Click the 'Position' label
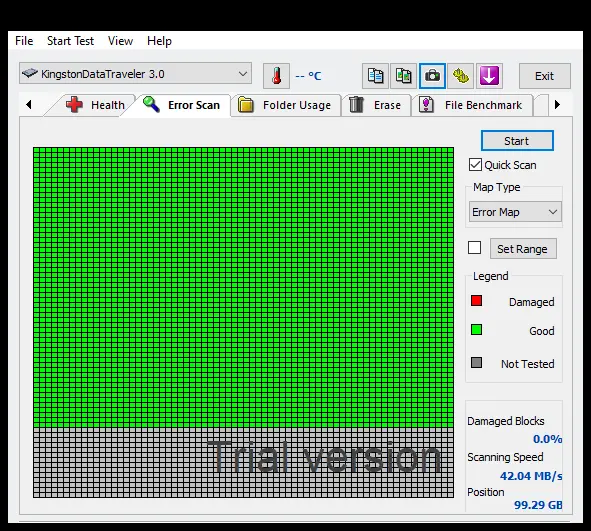This screenshot has height=531, width=591. [x=485, y=492]
